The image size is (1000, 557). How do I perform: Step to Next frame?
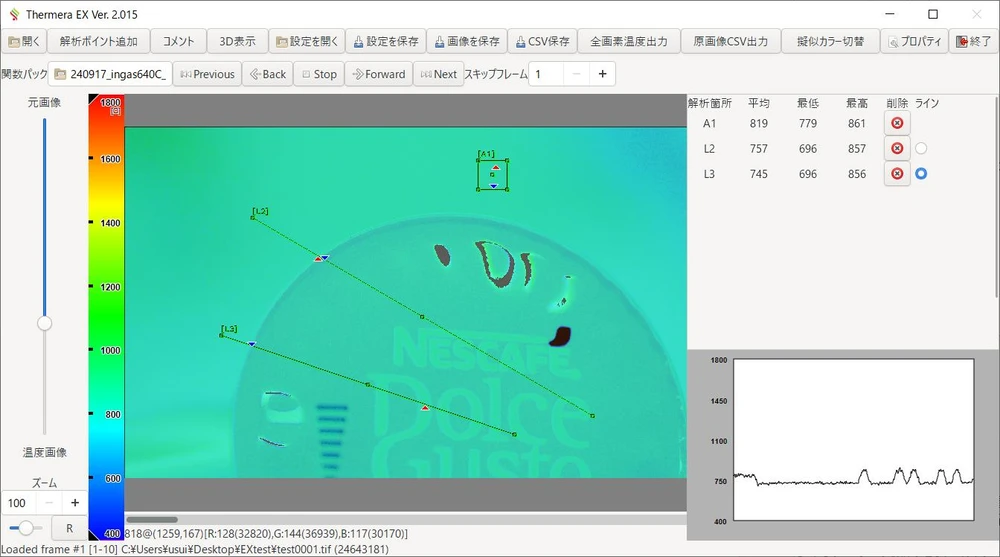(x=439, y=74)
